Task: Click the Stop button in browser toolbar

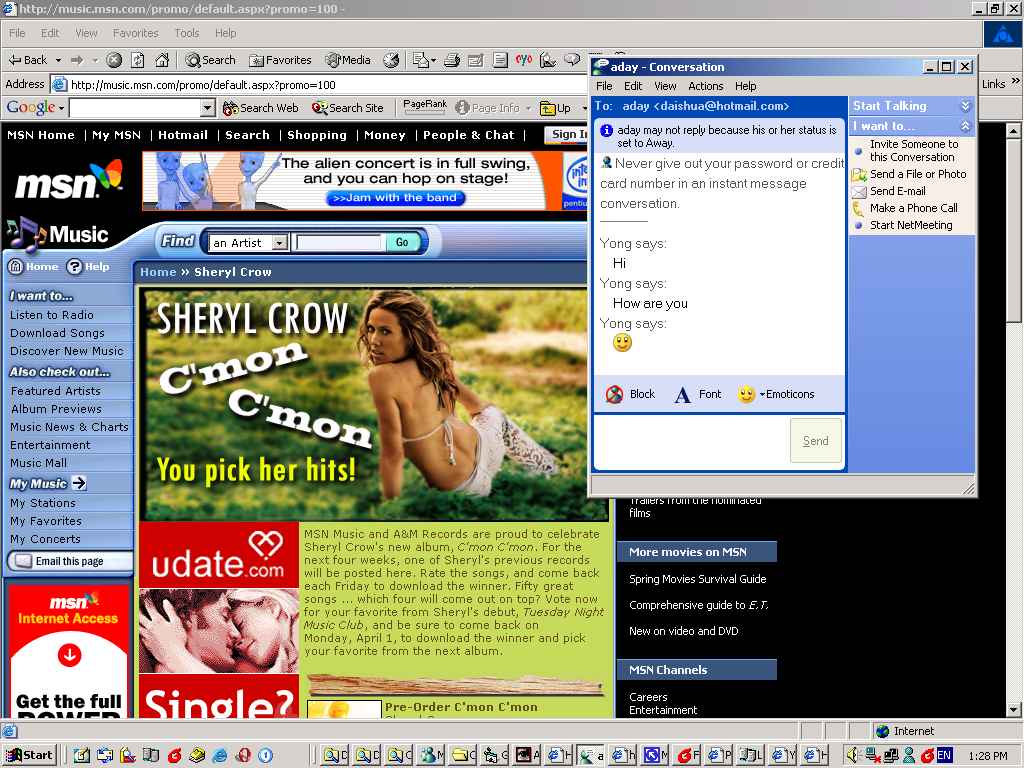Action: 114,60
